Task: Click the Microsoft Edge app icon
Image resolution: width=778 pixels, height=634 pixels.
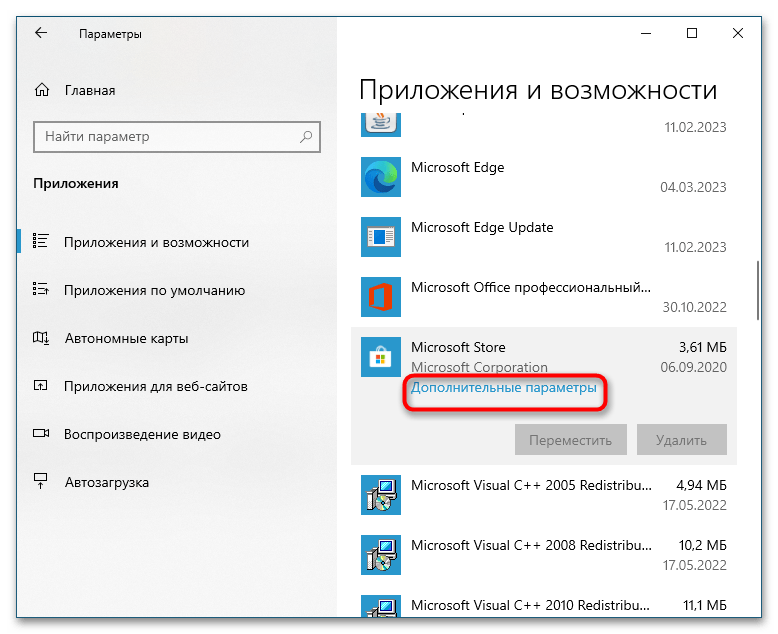Action: coord(381,177)
